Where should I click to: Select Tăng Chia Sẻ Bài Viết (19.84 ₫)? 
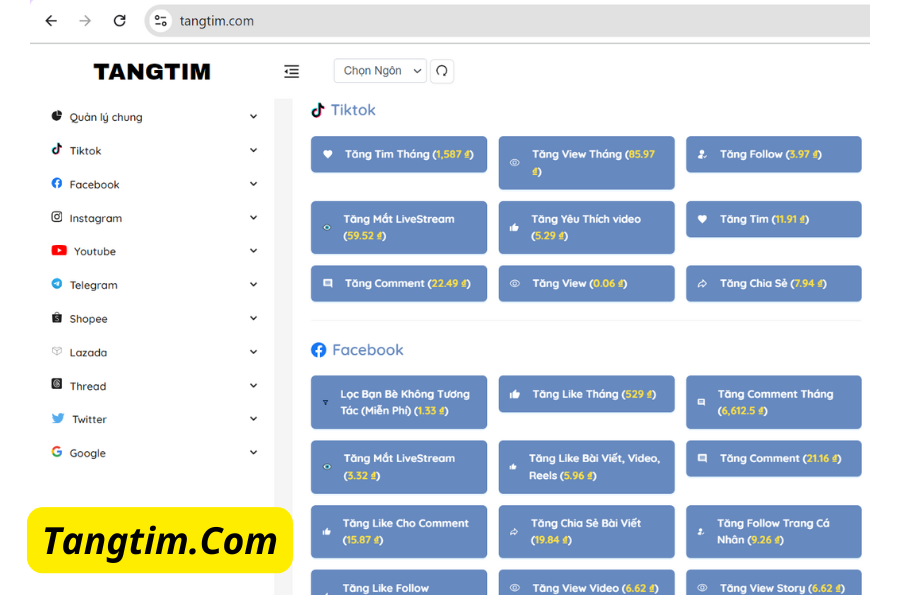pos(587,532)
